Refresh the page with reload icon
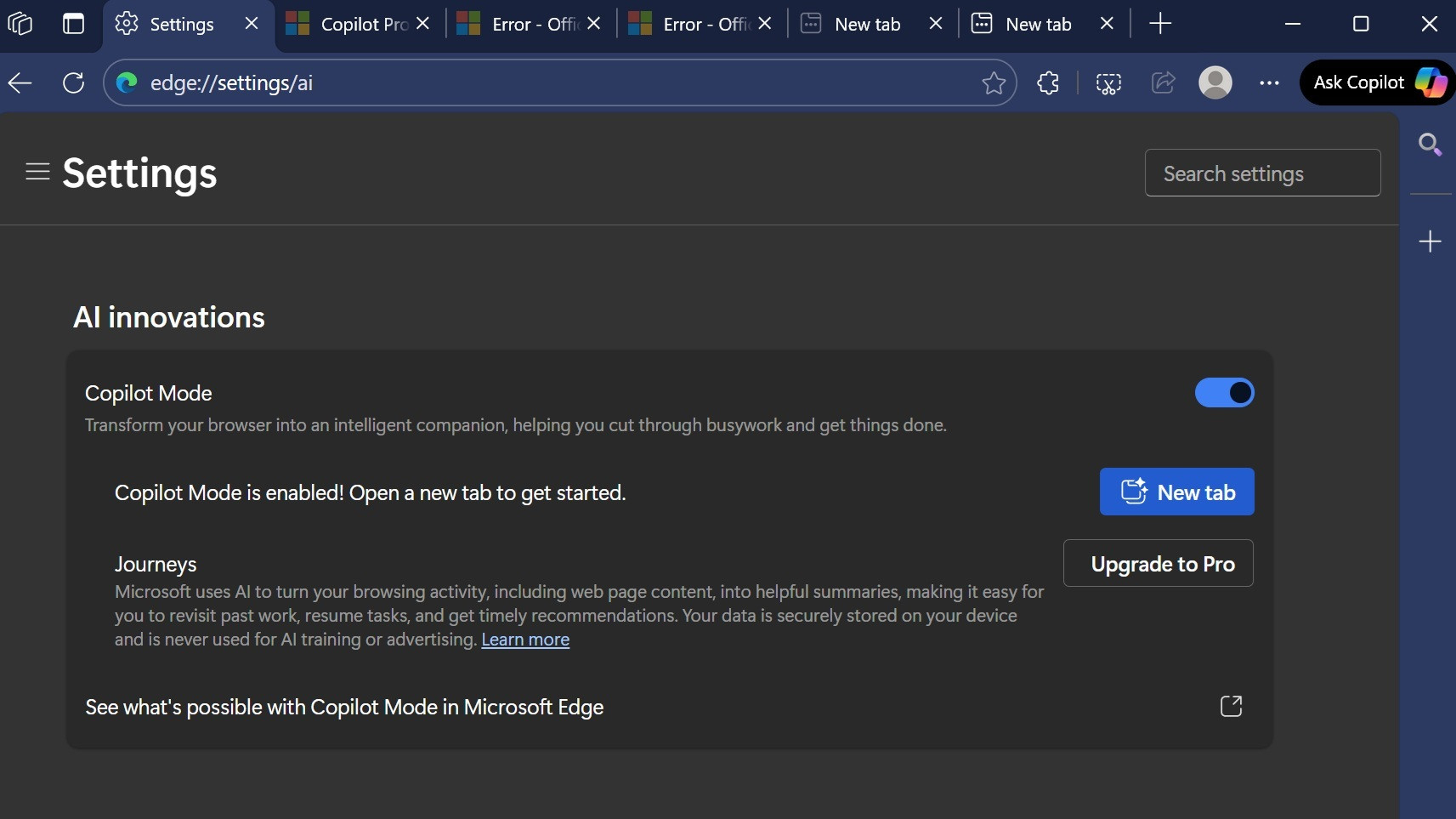Viewport: 1456px width, 819px height. (x=74, y=82)
